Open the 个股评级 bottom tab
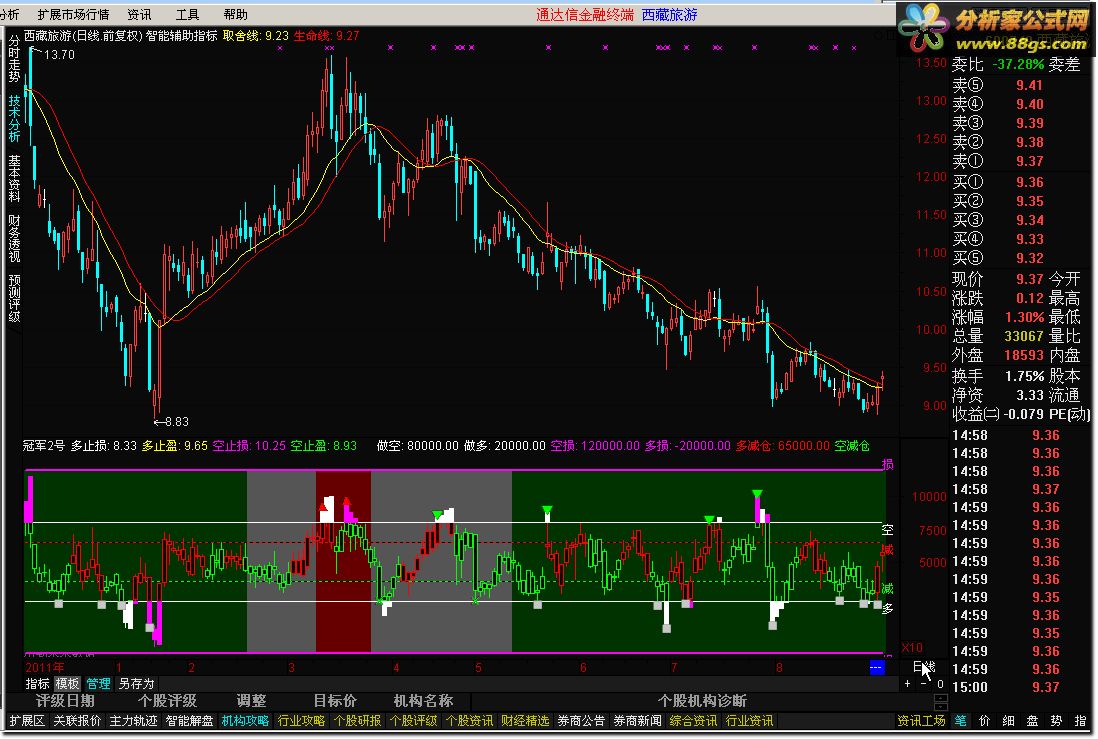The height and width of the screenshot is (739, 1098). 413,721
